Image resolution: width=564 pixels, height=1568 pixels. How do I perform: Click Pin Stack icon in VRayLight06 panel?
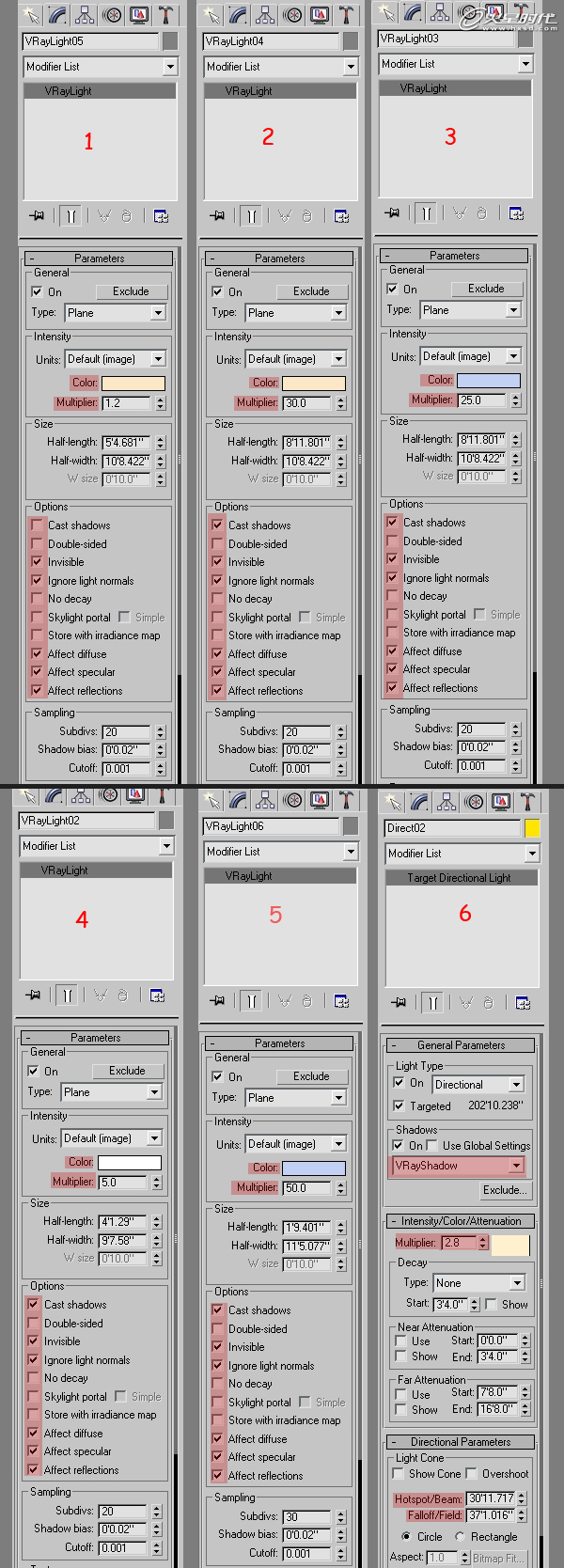coord(217,1001)
